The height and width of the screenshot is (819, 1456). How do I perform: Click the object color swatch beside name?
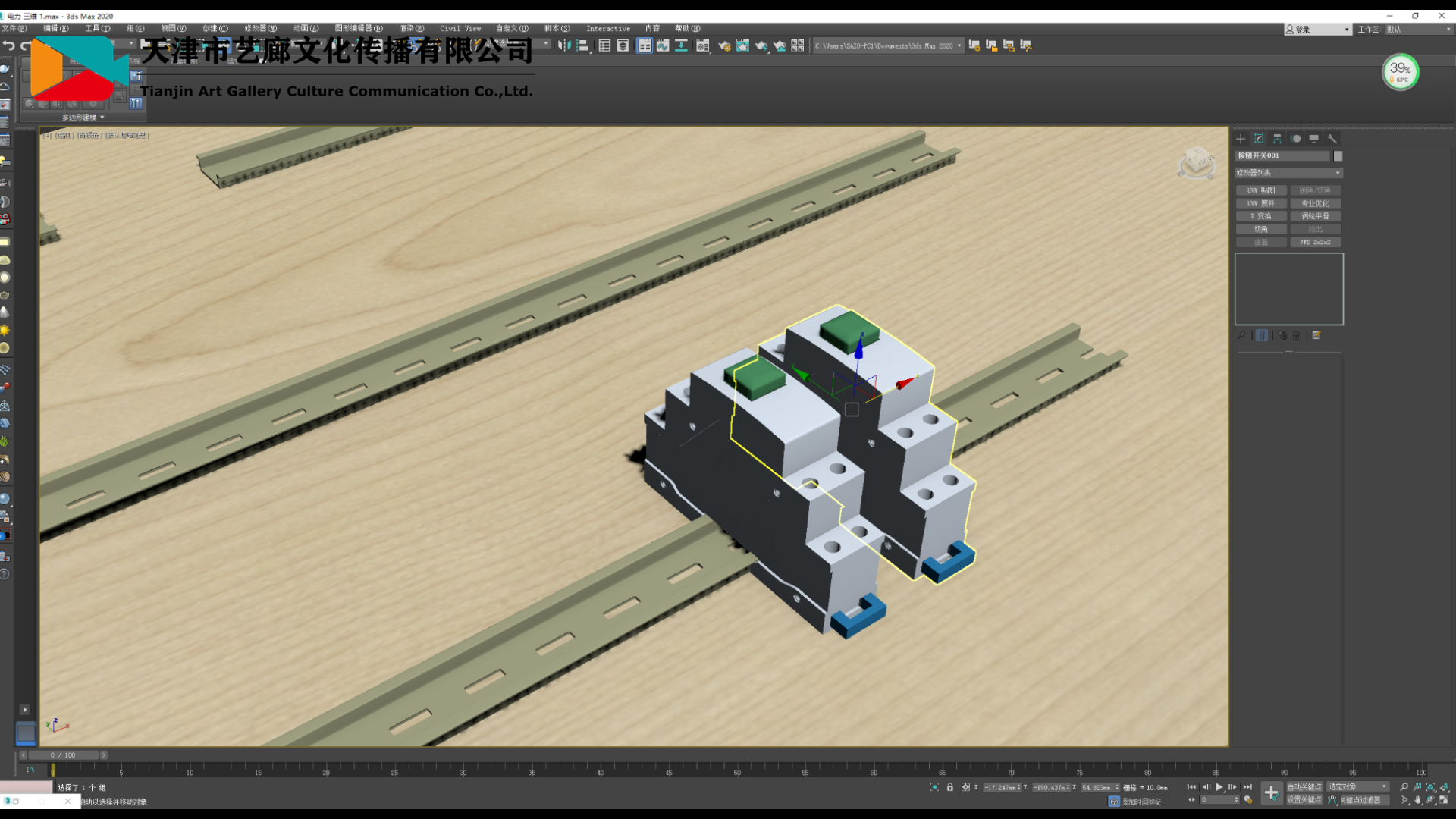tap(1338, 155)
